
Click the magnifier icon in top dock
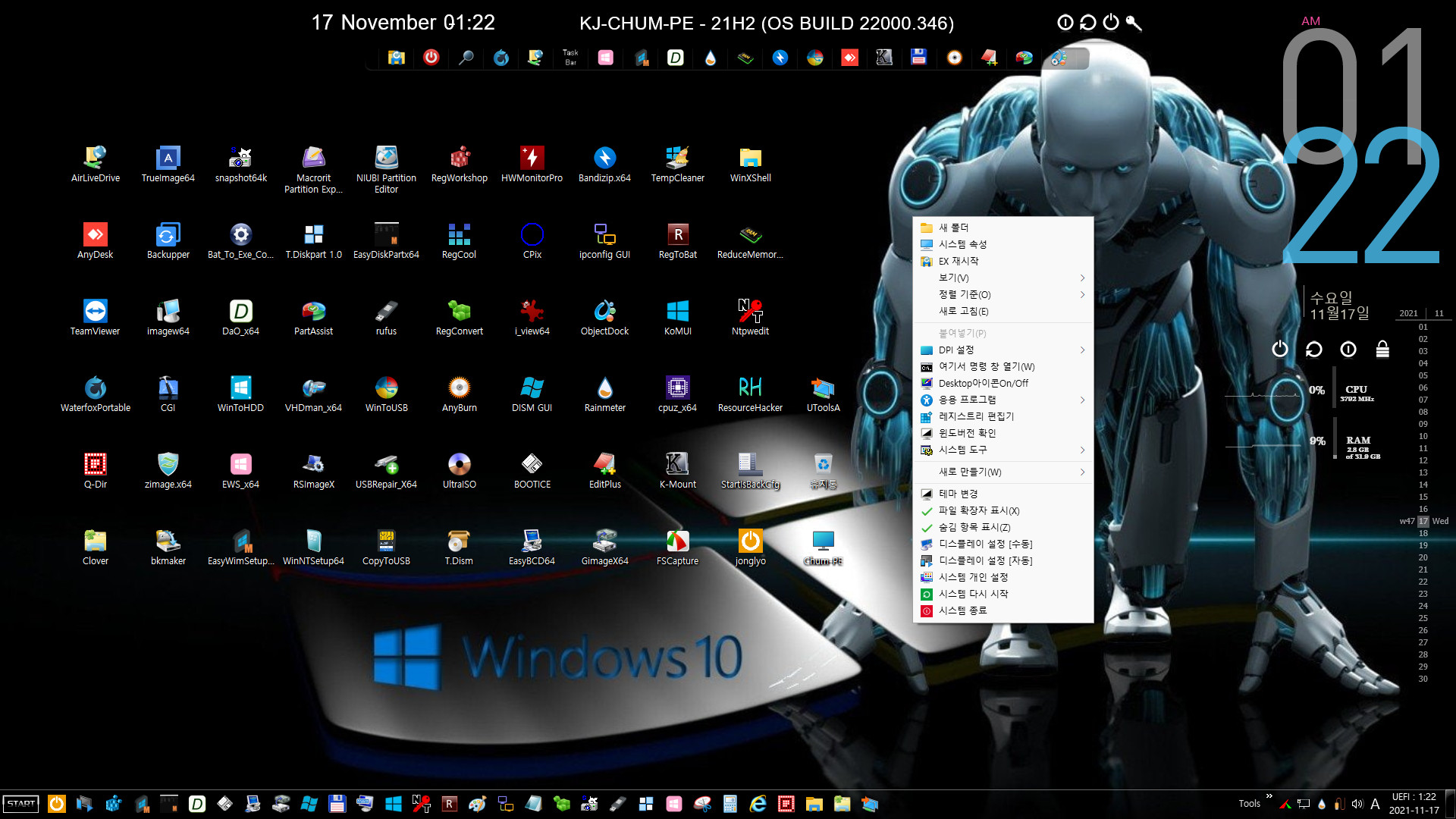(466, 57)
